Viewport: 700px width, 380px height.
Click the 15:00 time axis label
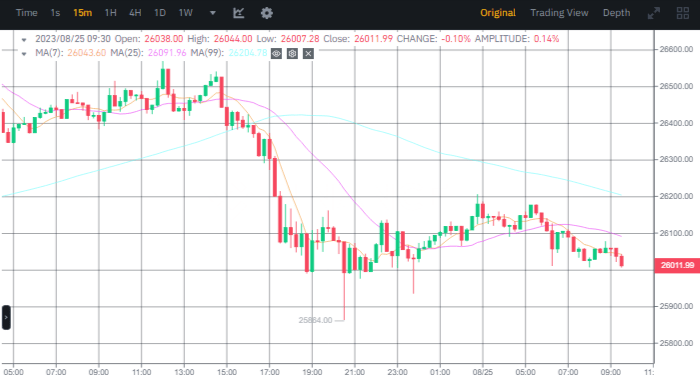click(227, 372)
